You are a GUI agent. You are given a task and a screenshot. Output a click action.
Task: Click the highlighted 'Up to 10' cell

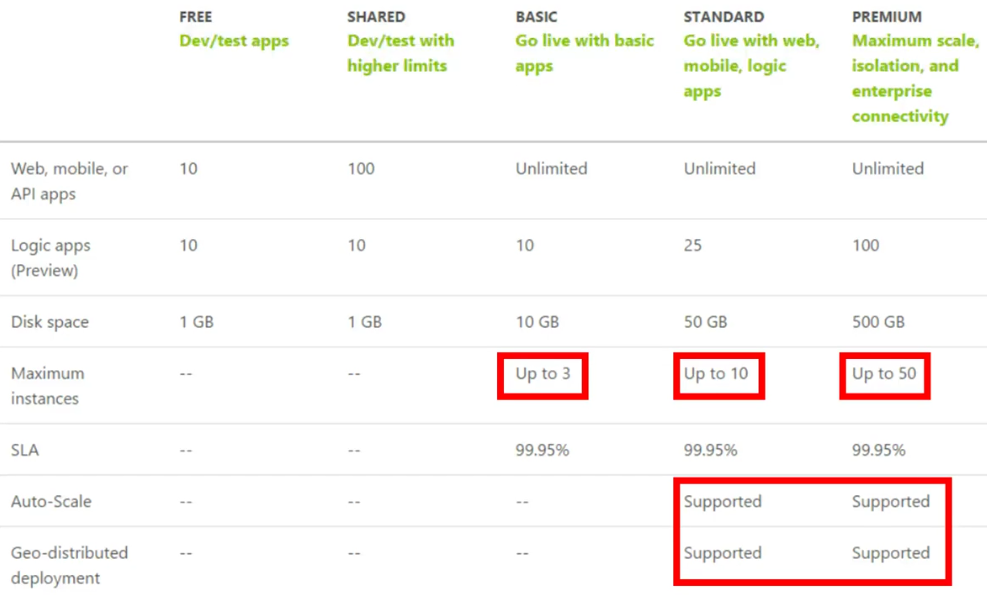pos(719,375)
